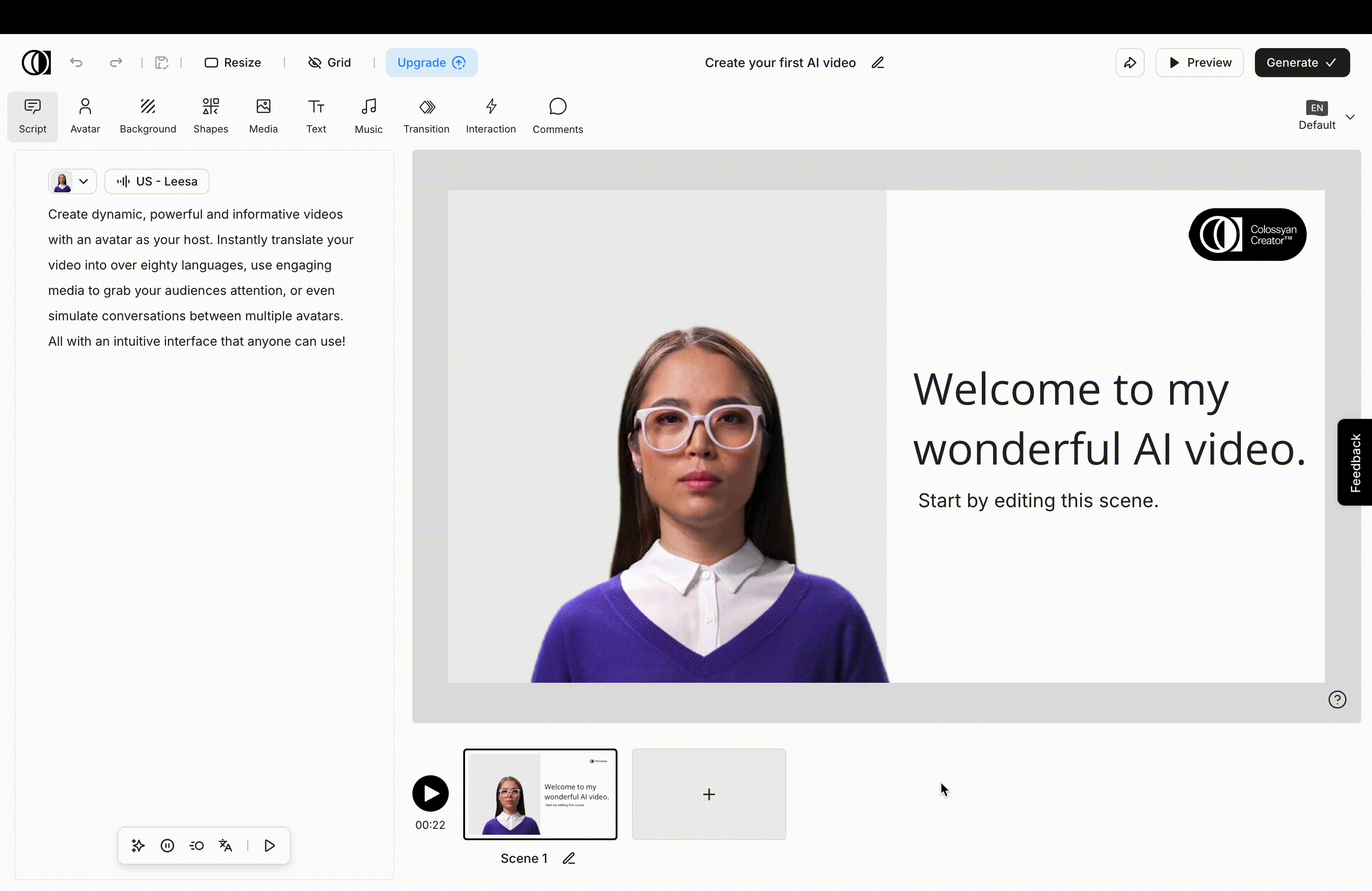Open the avatar selector dropdown
Screen dimensions: 1372x891
click(x=72, y=181)
